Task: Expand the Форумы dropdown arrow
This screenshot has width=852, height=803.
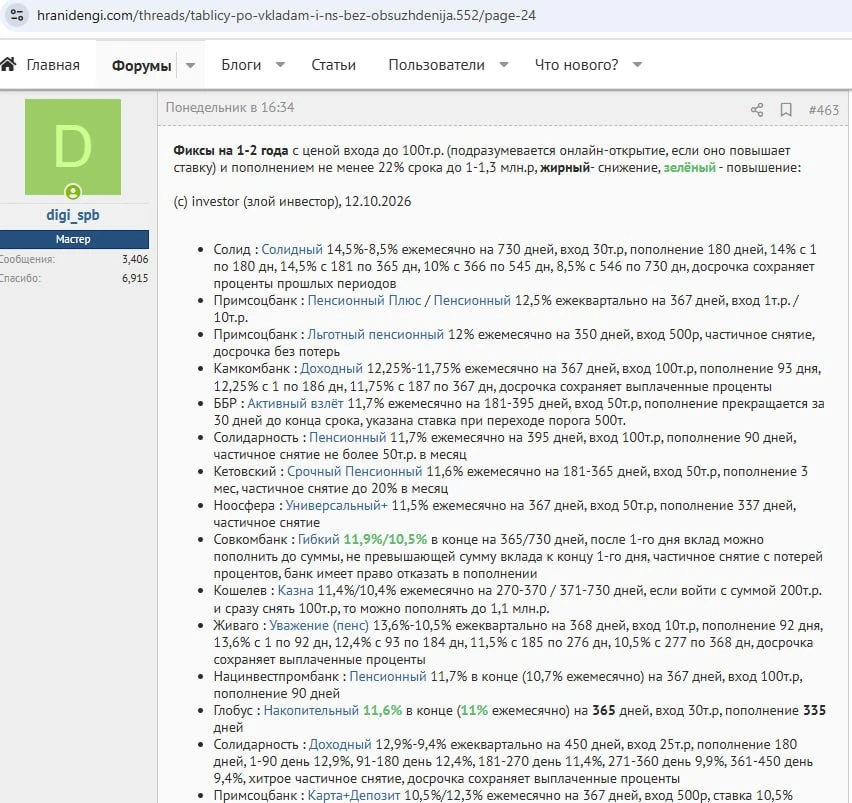Action: tap(190, 65)
